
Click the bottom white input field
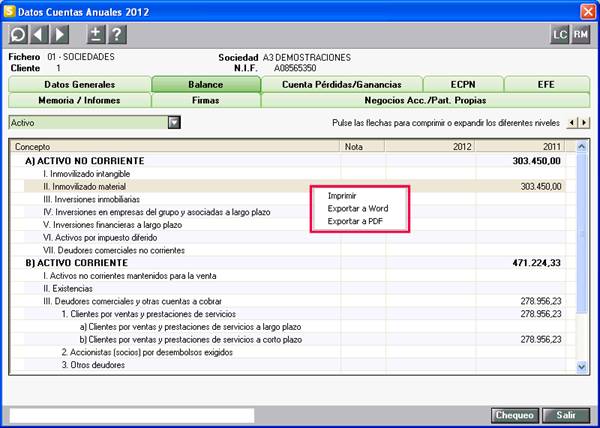tap(132, 415)
